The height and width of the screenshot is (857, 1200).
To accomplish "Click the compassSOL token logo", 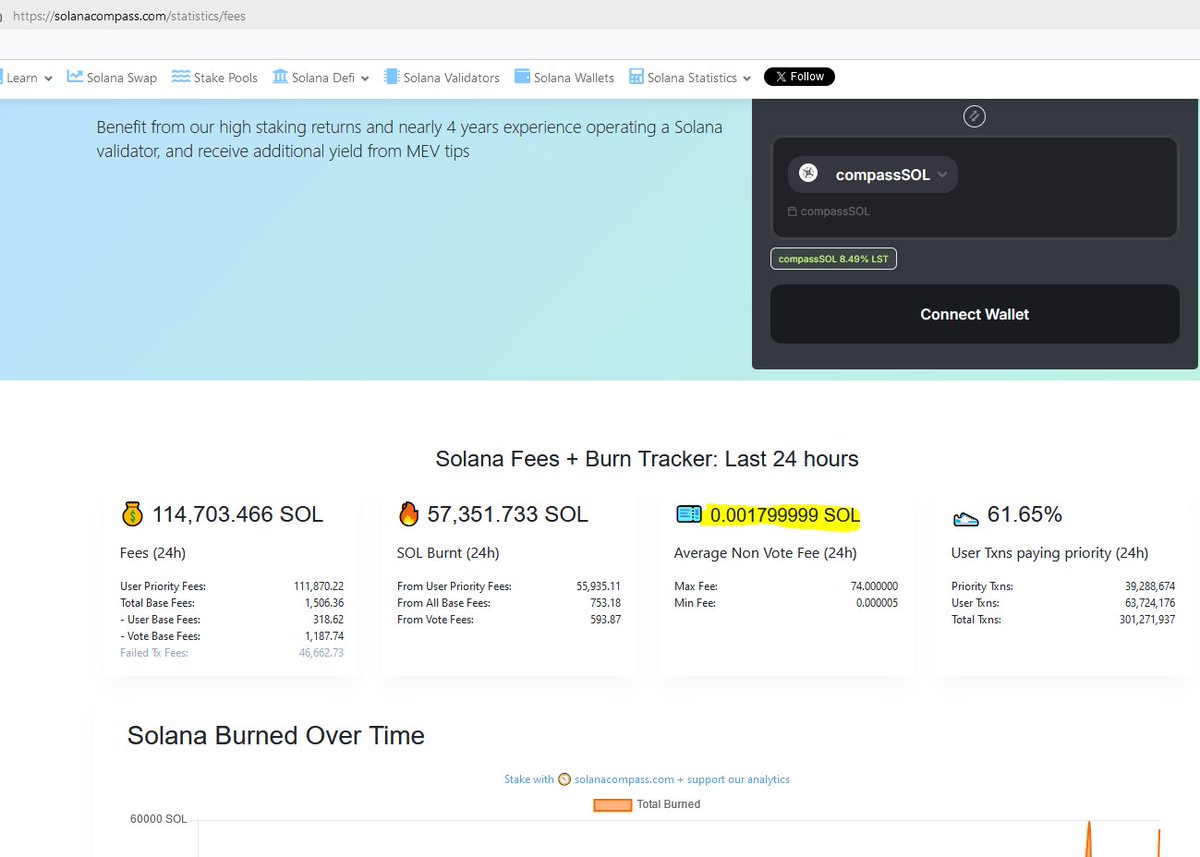I will pos(809,174).
